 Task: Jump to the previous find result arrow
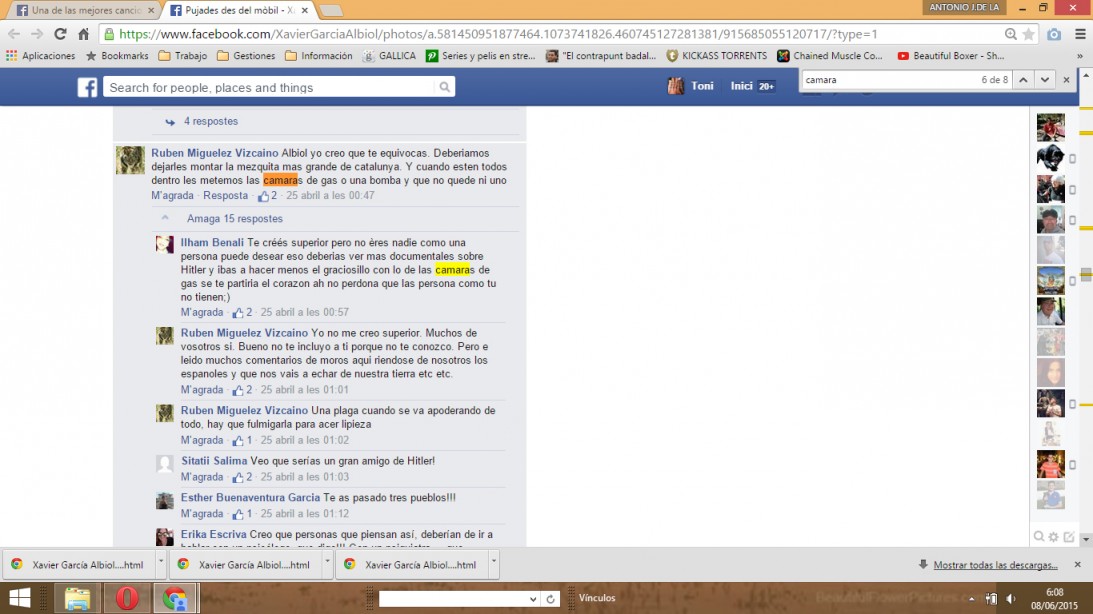click(1024, 79)
